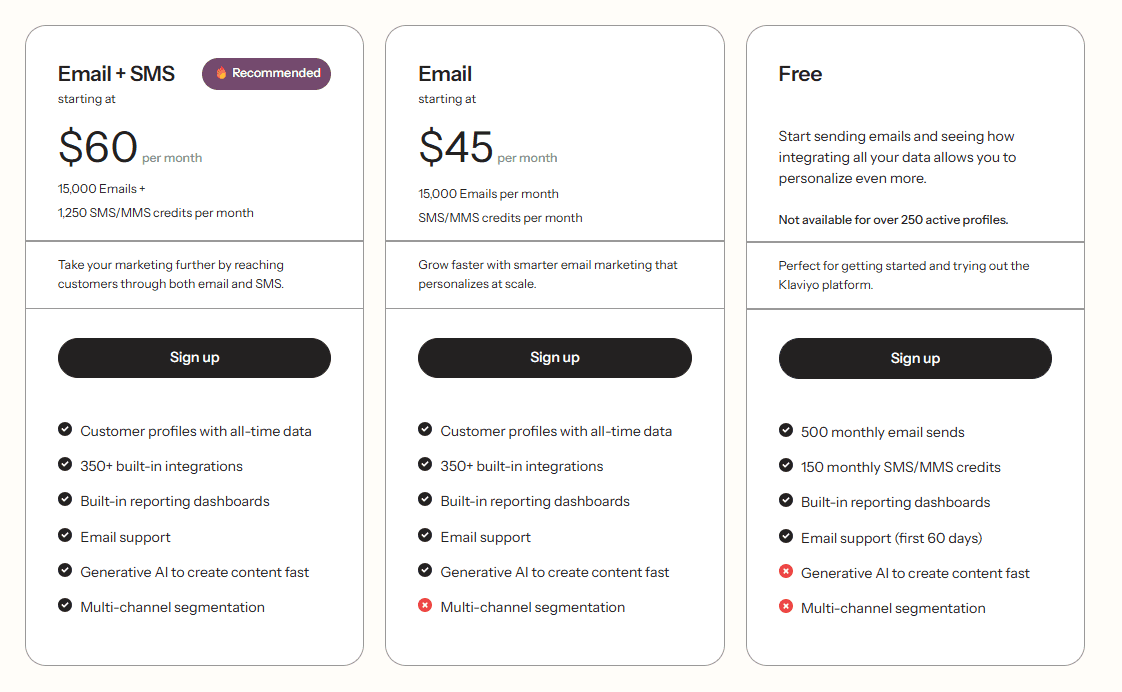1122x692 pixels.
Task: Click the red X beside Free plan's Generative AI
Action: coord(786,571)
